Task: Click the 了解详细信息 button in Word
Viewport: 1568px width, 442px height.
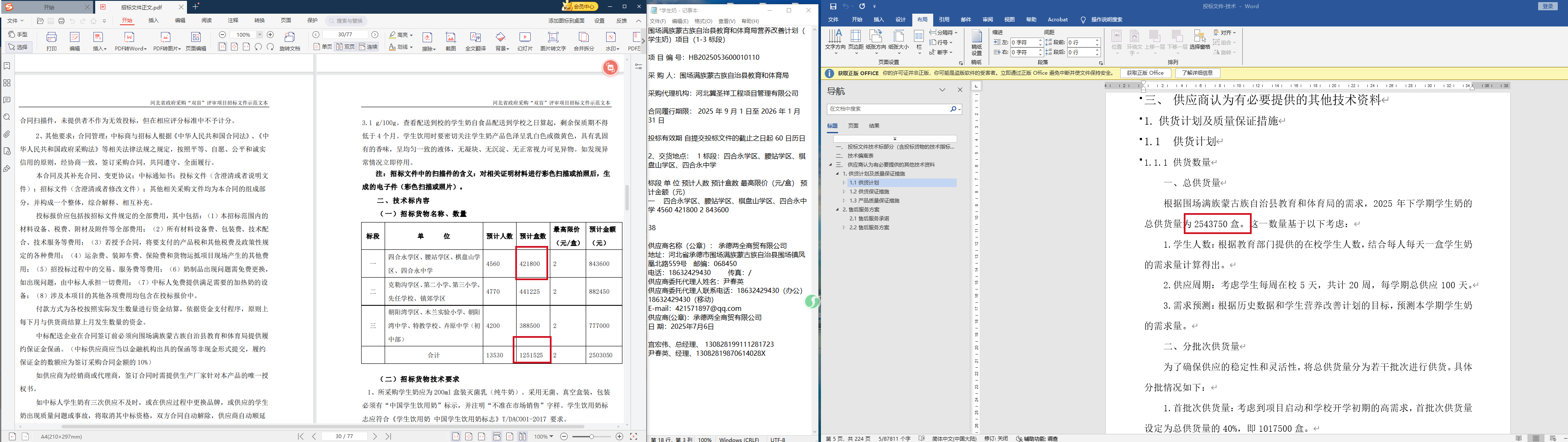Action: (1197, 73)
